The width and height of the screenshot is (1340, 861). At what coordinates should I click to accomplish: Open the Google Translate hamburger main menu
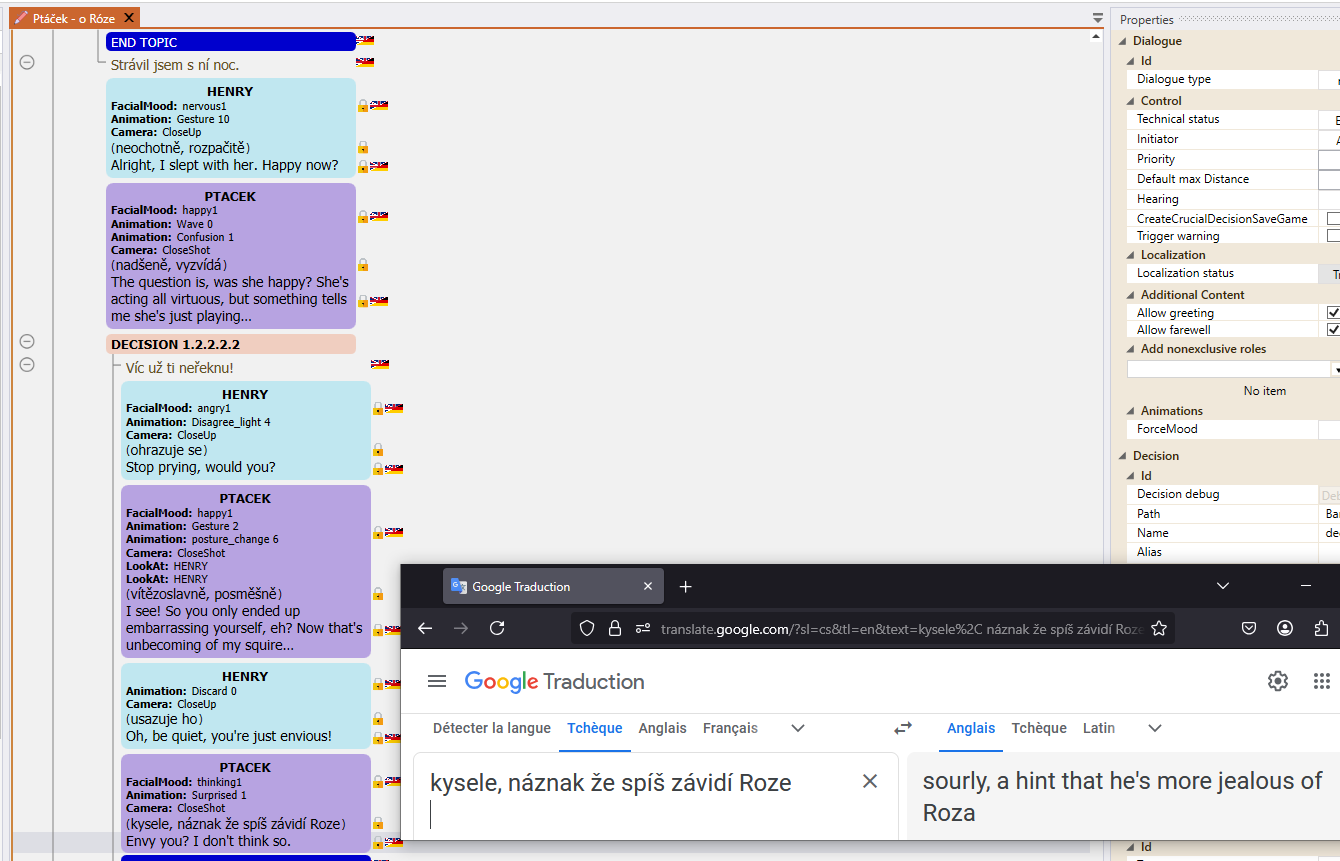click(436, 681)
